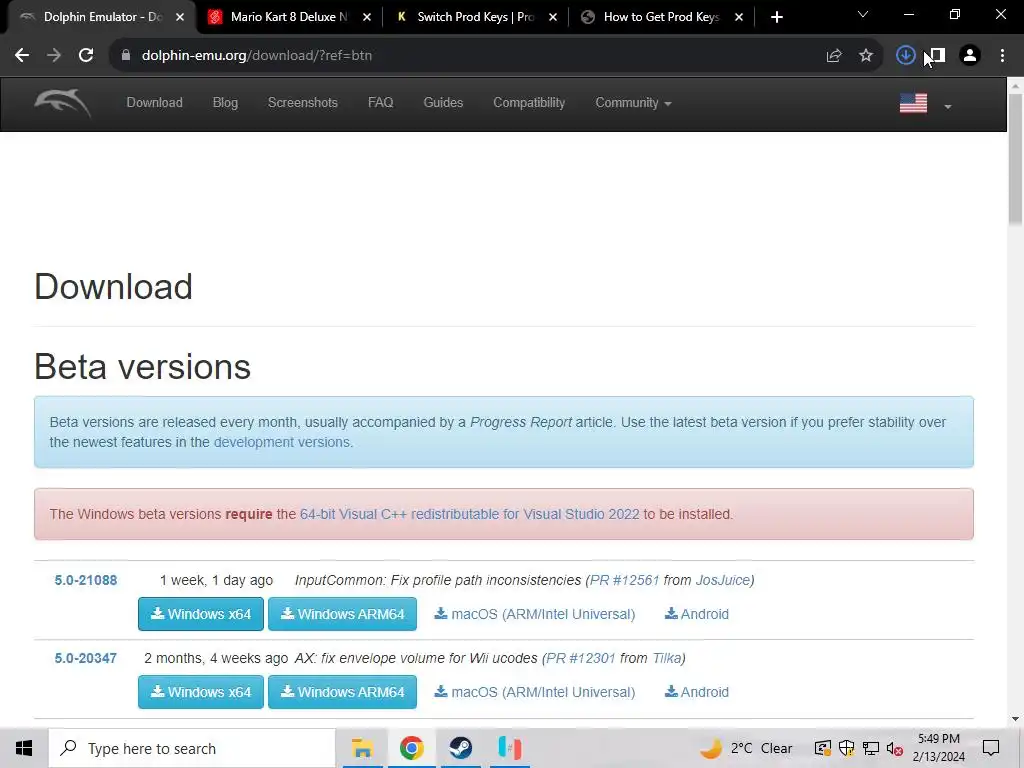This screenshot has height=768, width=1024.
Task: Open the 64-bit Visual C++ redistributable link
Action: point(470,514)
